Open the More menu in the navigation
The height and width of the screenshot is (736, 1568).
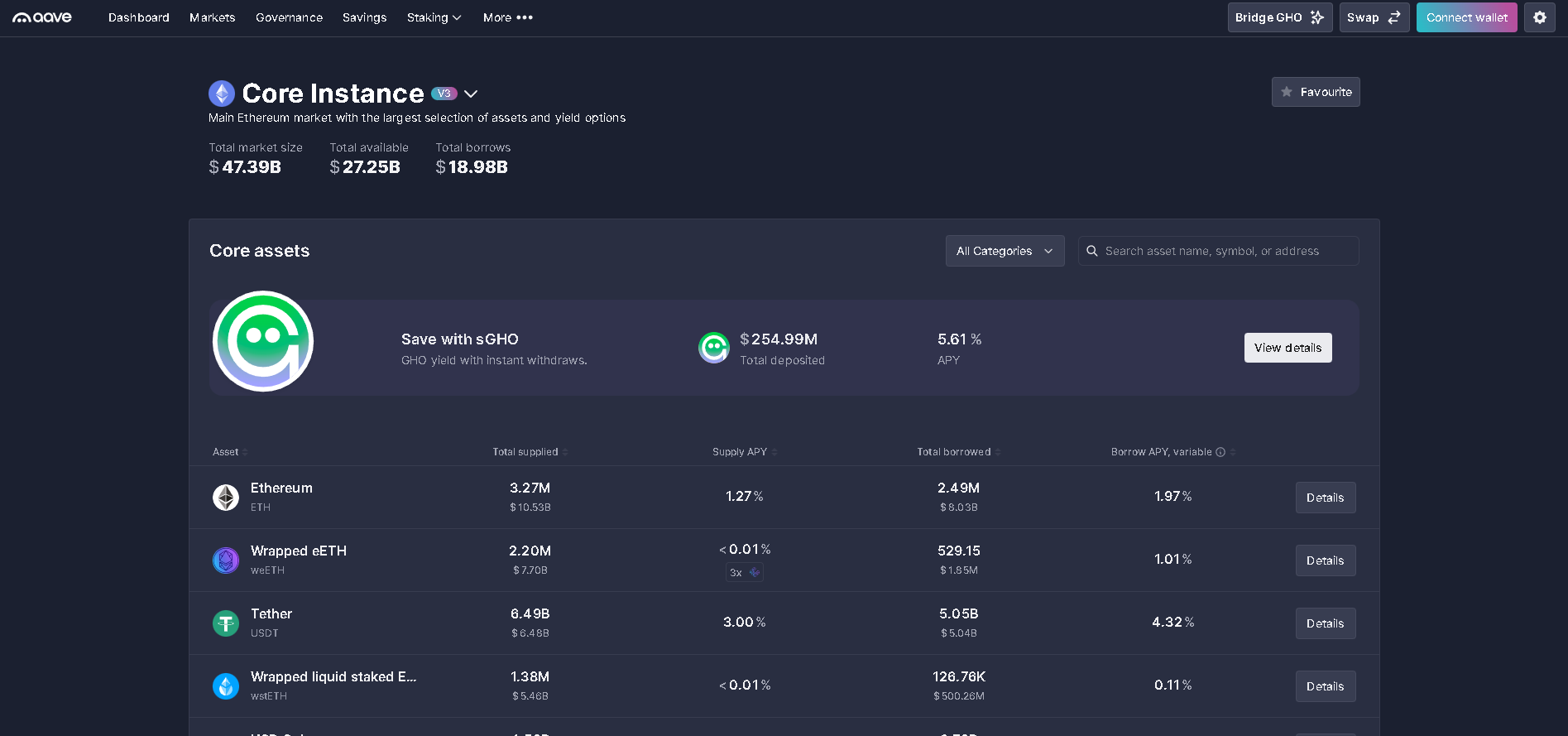click(x=507, y=17)
